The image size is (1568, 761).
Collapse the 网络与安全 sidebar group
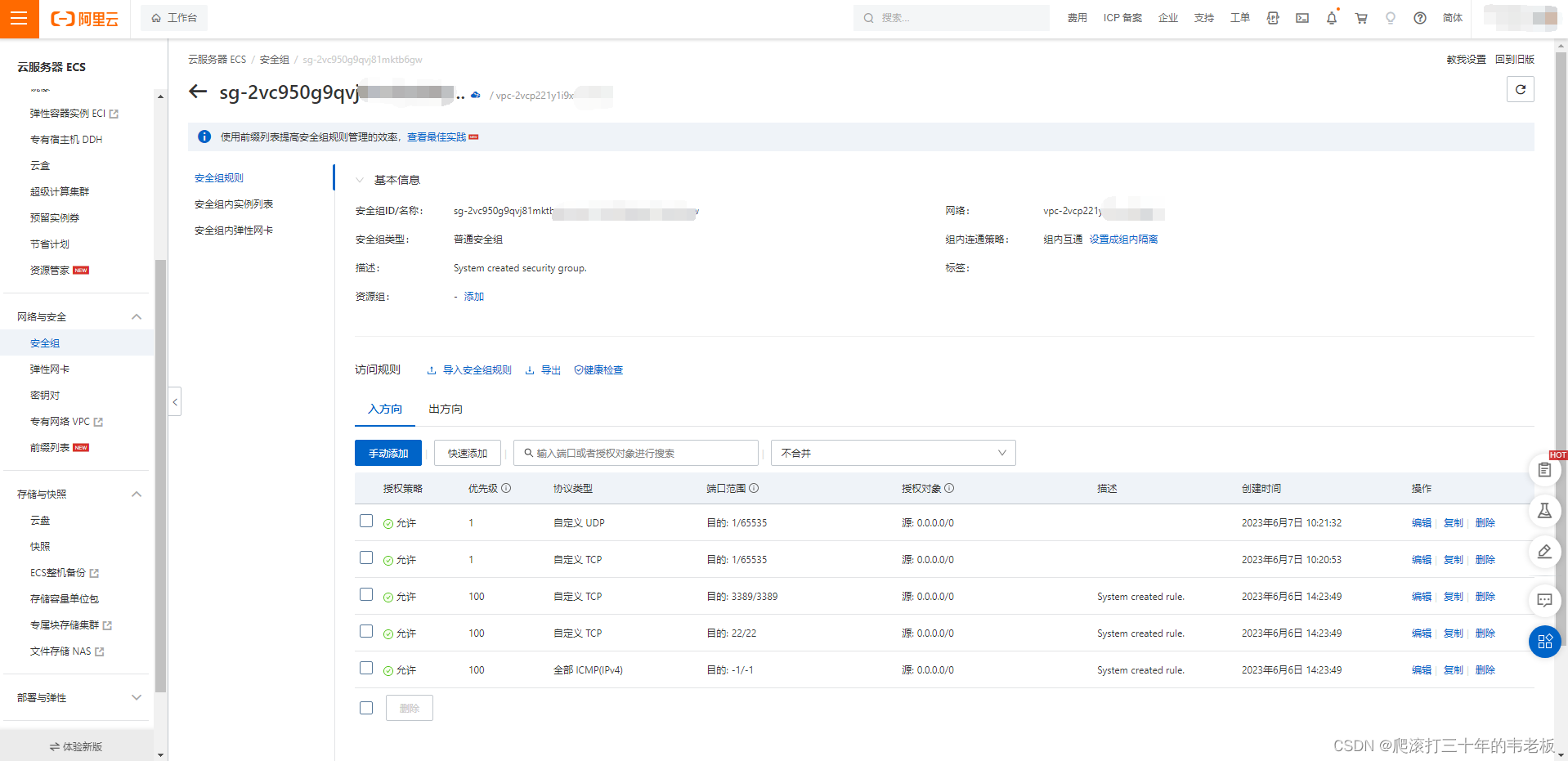(137, 317)
